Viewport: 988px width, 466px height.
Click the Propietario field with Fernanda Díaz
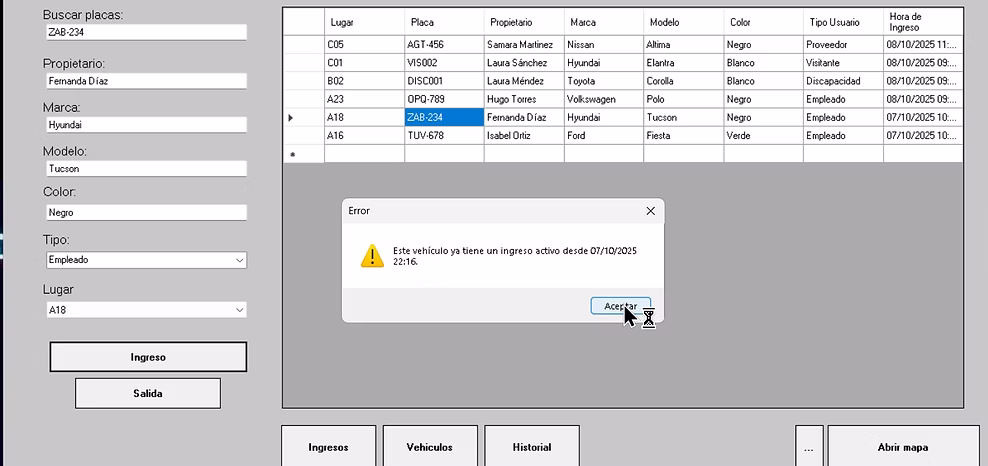146,81
